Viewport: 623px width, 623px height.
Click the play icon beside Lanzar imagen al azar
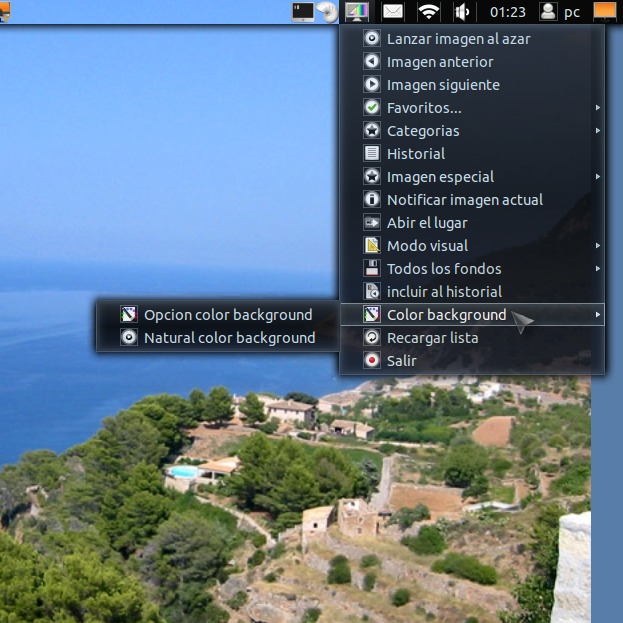coord(372,39)
